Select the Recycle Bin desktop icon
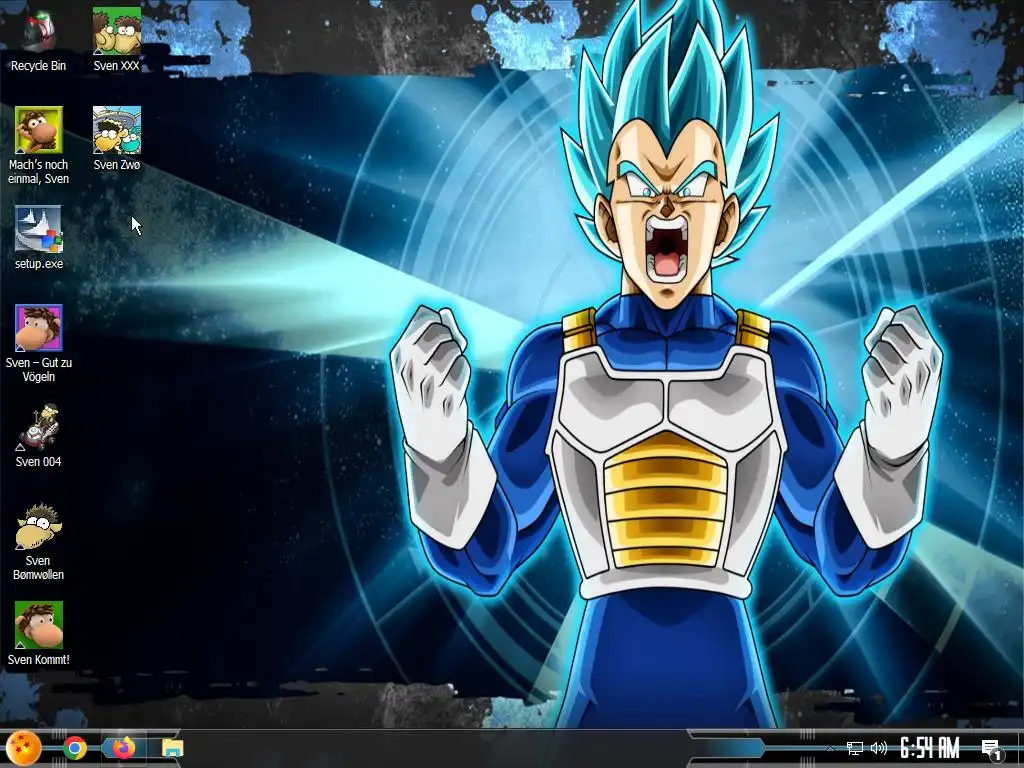Viewport: 1024px width, 768px height. (39, 39)
